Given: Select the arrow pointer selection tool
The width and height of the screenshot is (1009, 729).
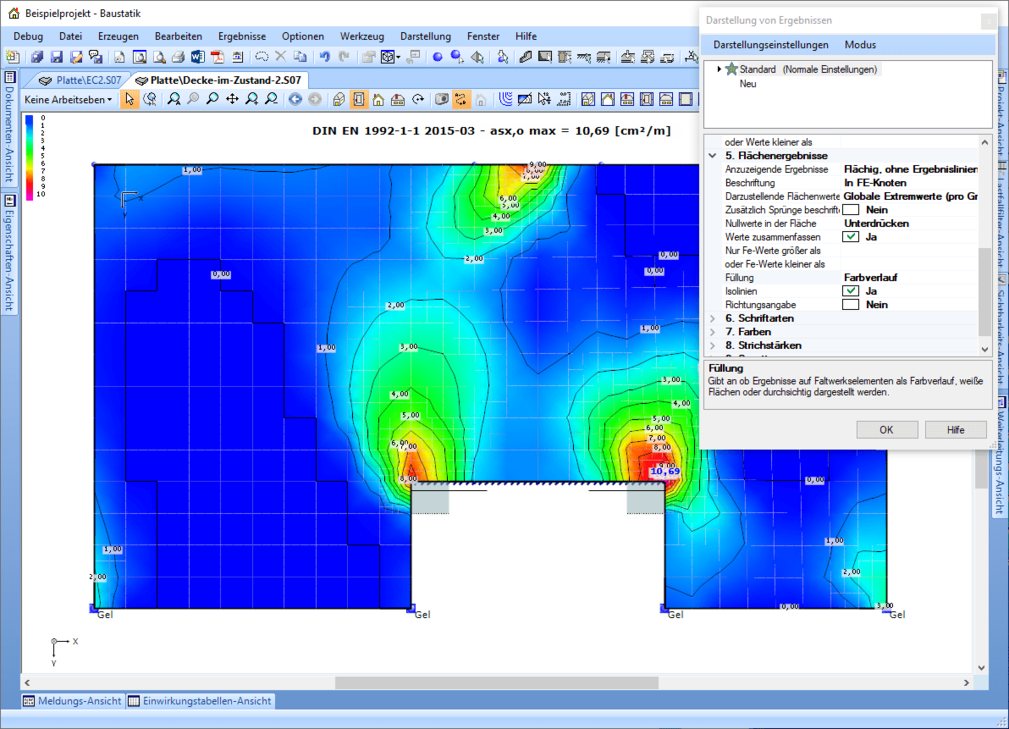Looking at the screenshot, I should click(130, 99).
